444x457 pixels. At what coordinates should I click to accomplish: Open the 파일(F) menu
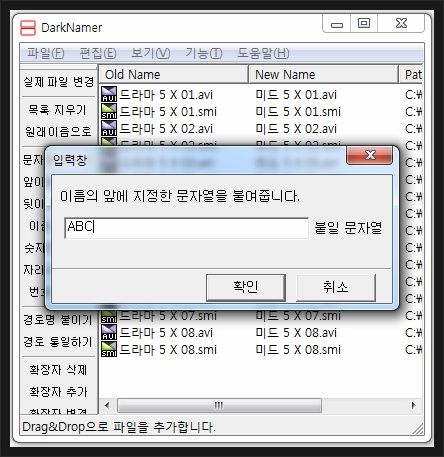[x=46, y=53]
